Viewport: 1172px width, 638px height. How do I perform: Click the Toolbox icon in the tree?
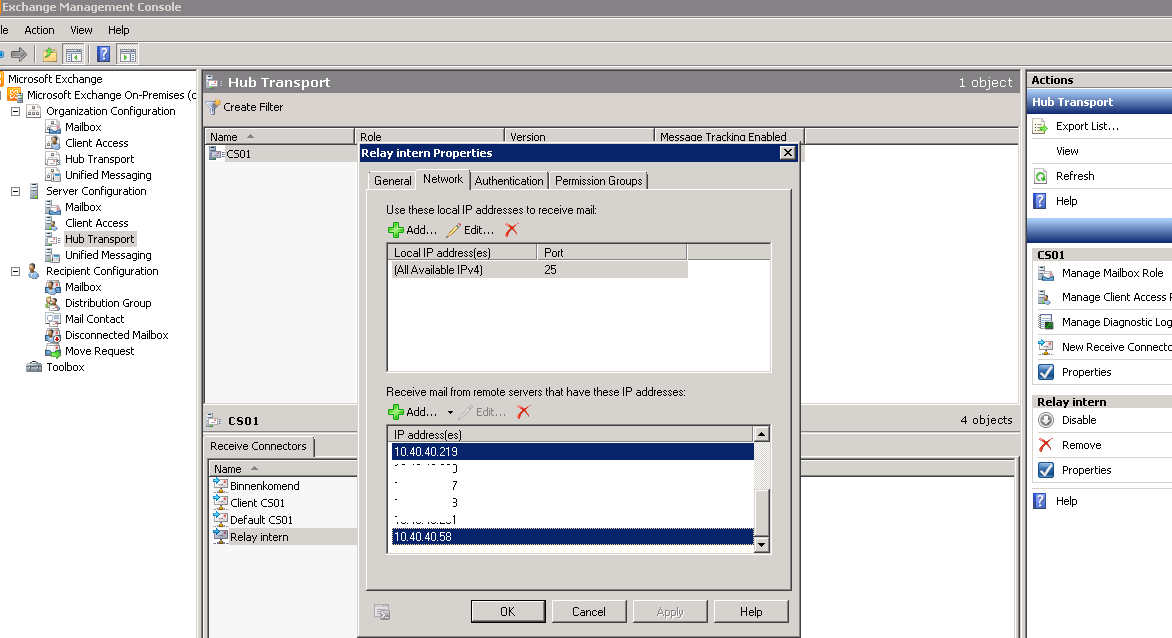tap(34, 367)
